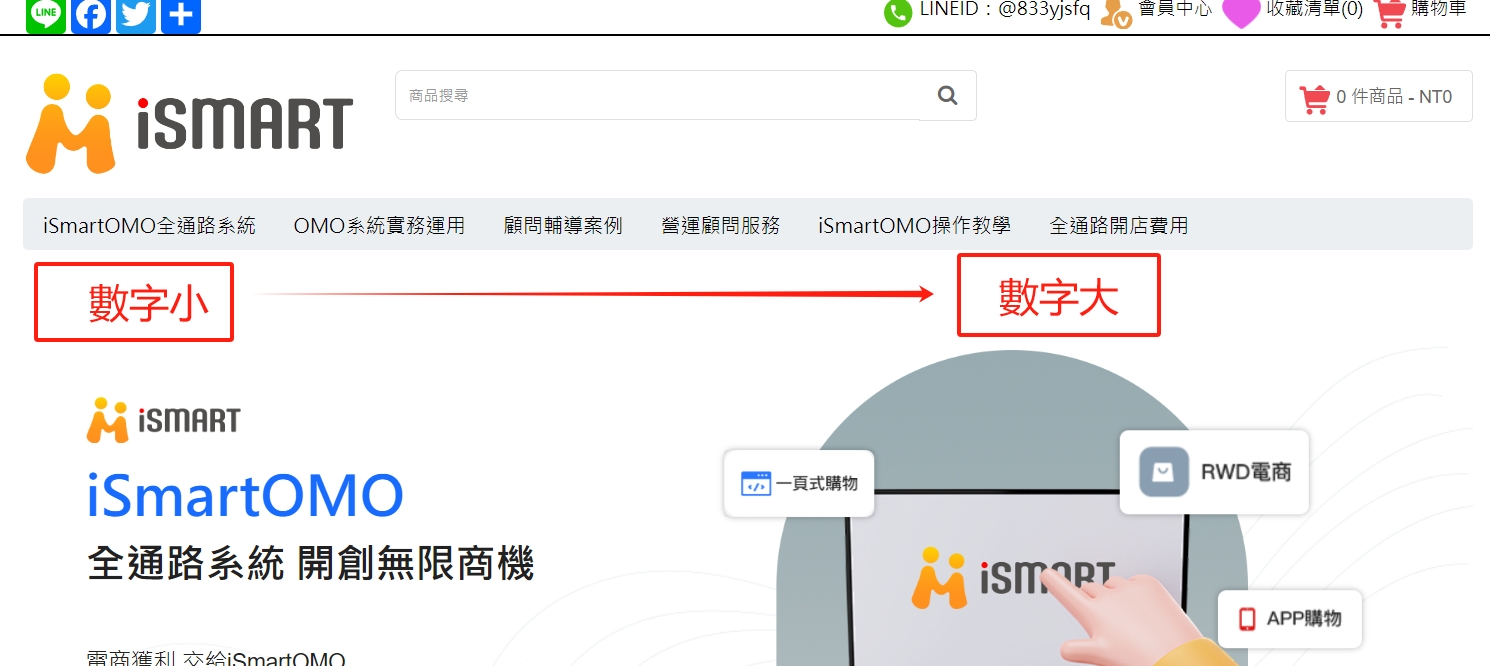Click the 一頁式購物 card in banner
Screen dimensions: 1490x666
(x=799, y=483)
